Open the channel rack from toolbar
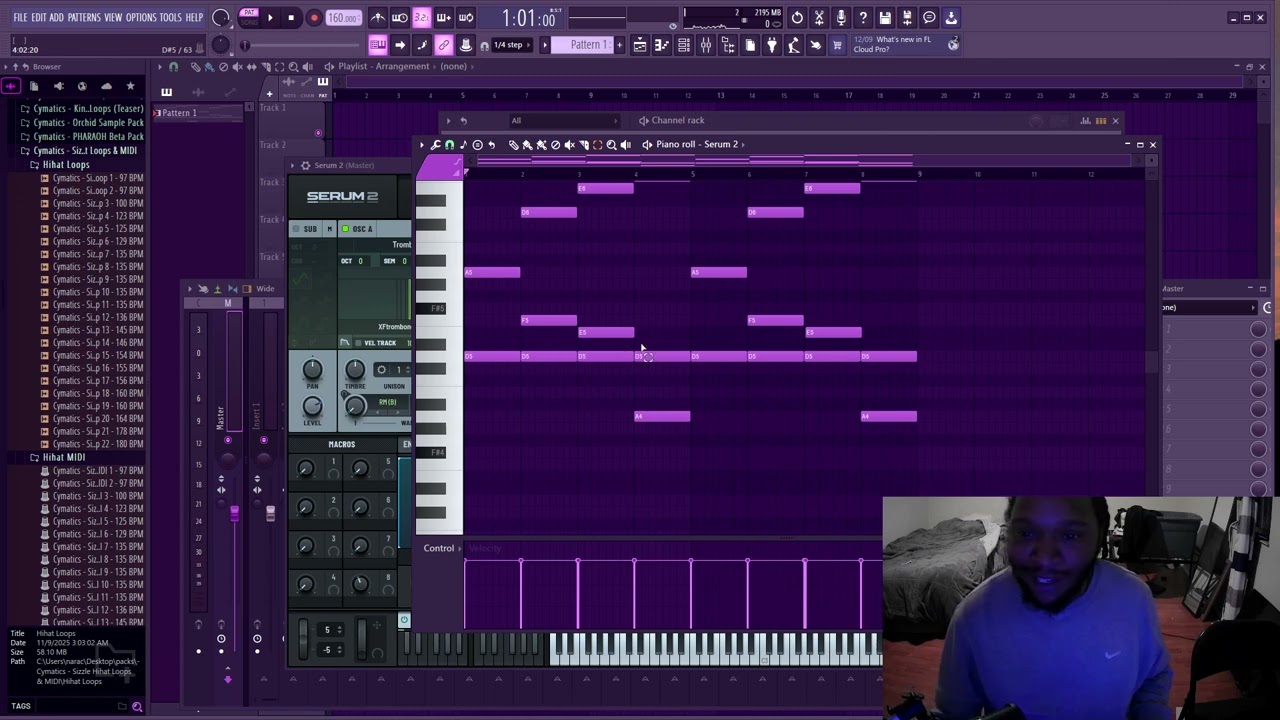The image size is (1280, 720). point(684,45)
